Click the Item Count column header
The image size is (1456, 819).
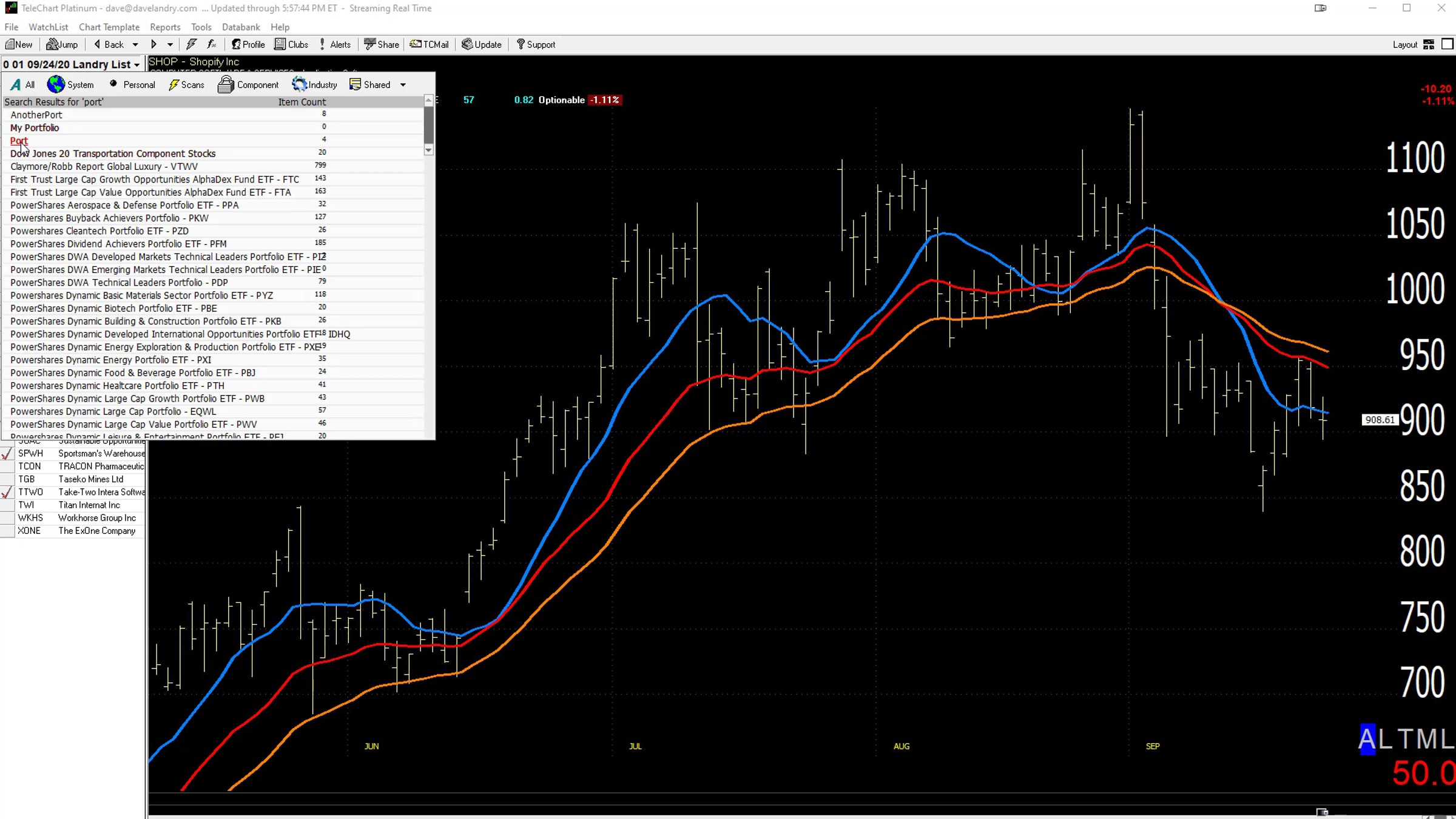(x=302, y=102)
